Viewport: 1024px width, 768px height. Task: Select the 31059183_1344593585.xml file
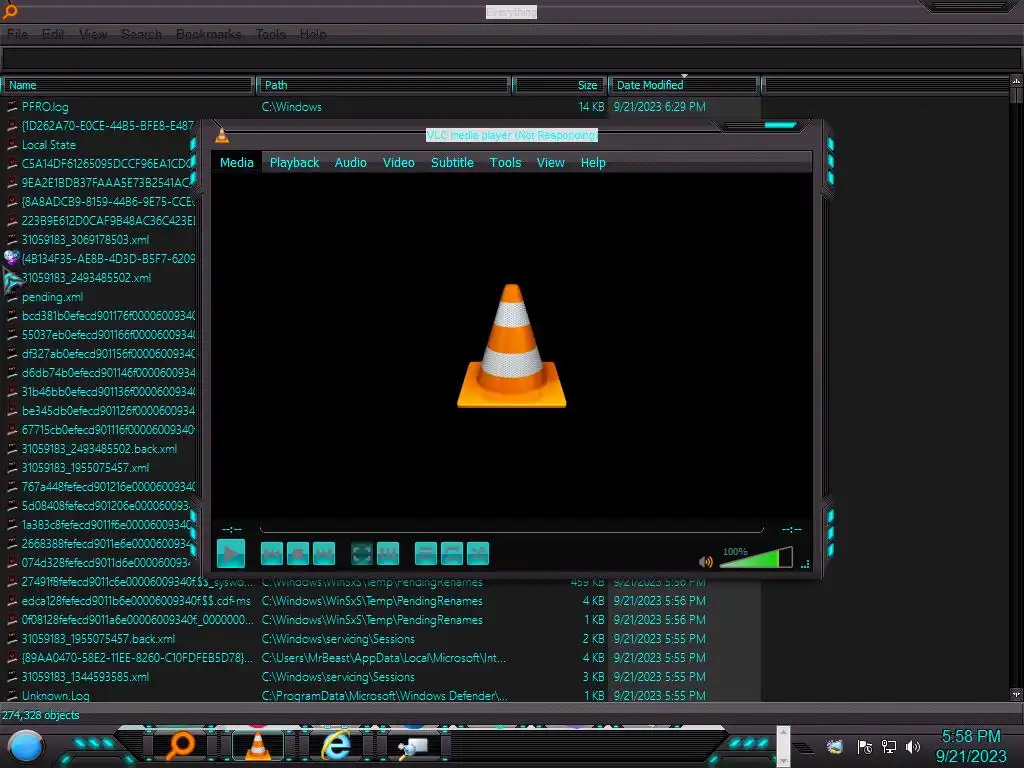pyautogui.click(x=86, y=677)
